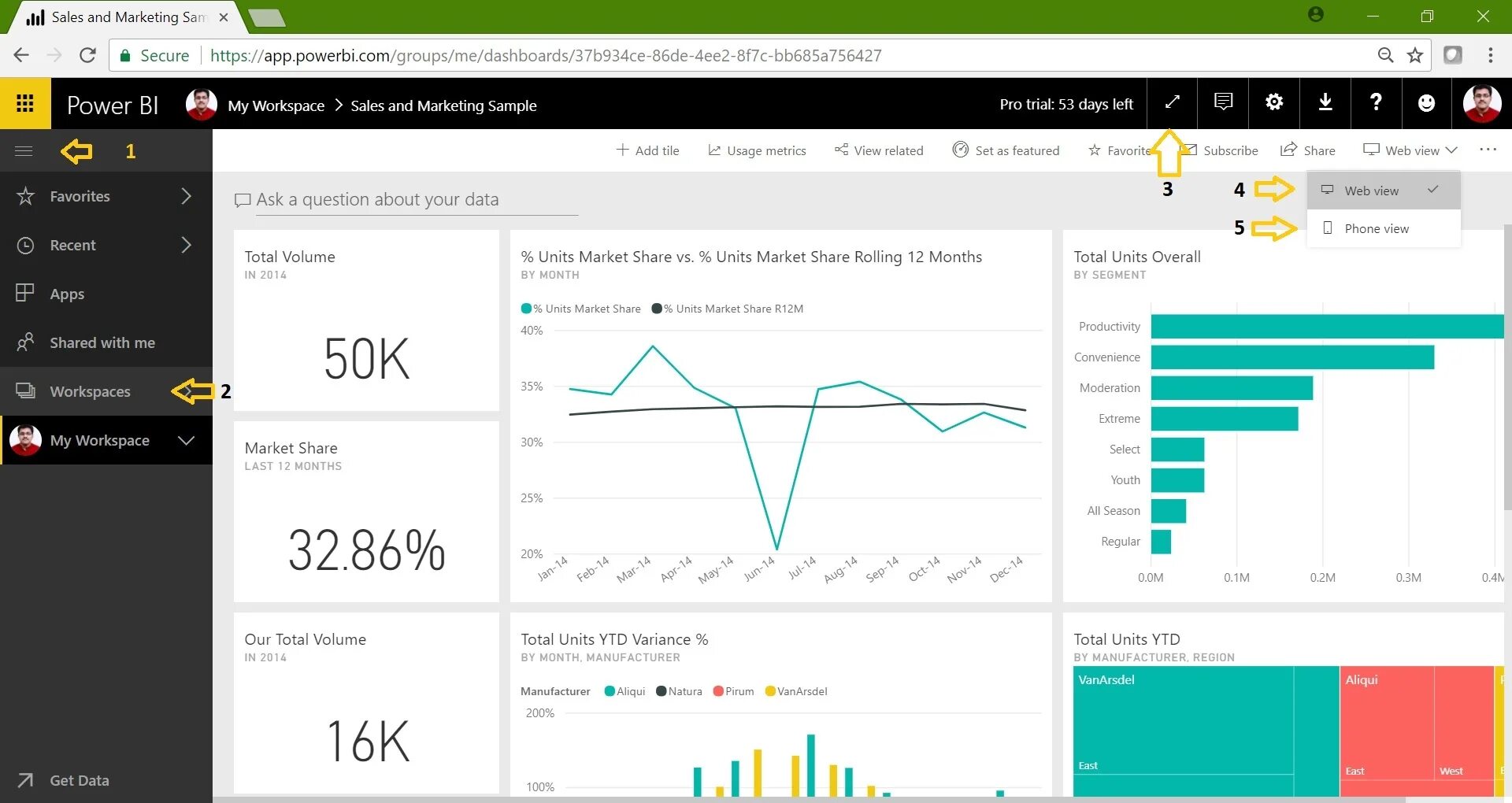Click % Units Market Share R12M legend dot

point(657,309)
